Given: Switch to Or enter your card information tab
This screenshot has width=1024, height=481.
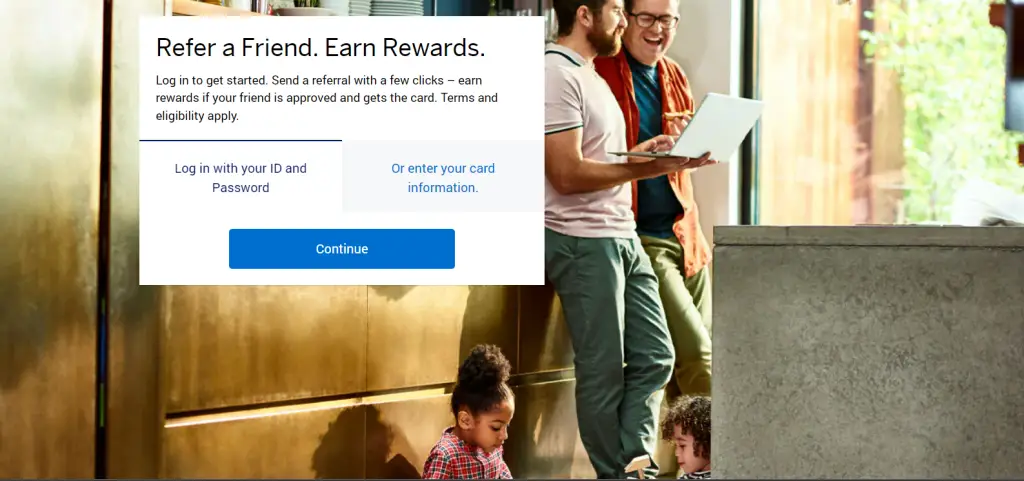Looking at the screenshot, I should coord(443,177).
